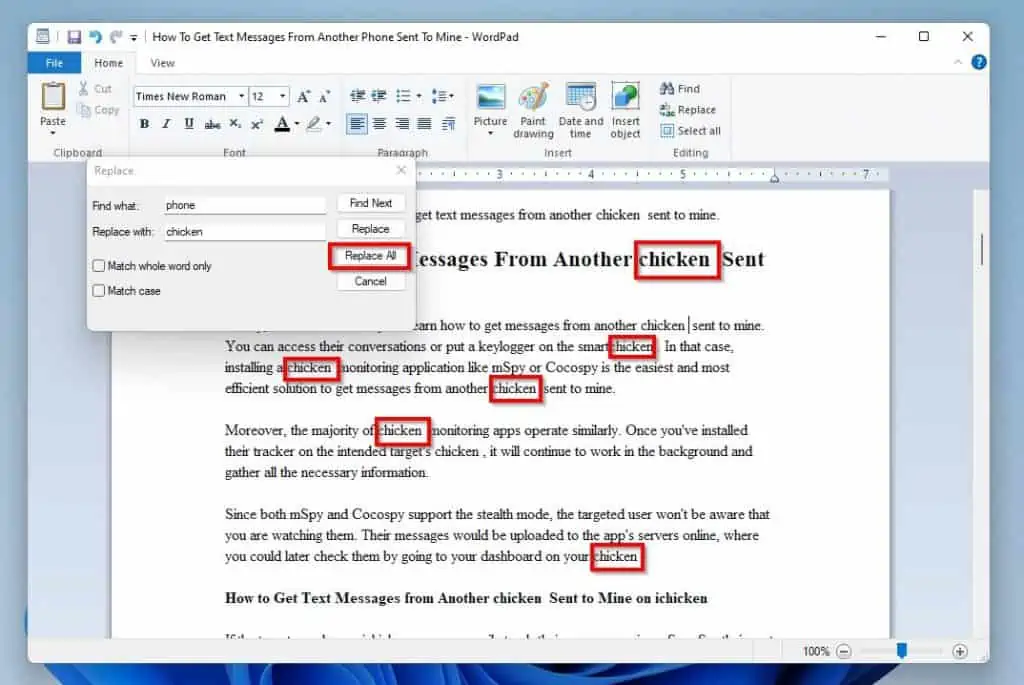The width and height of the screenshot is (1024, 685).
Task: Click the Save icon in title bar
Action: (x=74, y=37)
